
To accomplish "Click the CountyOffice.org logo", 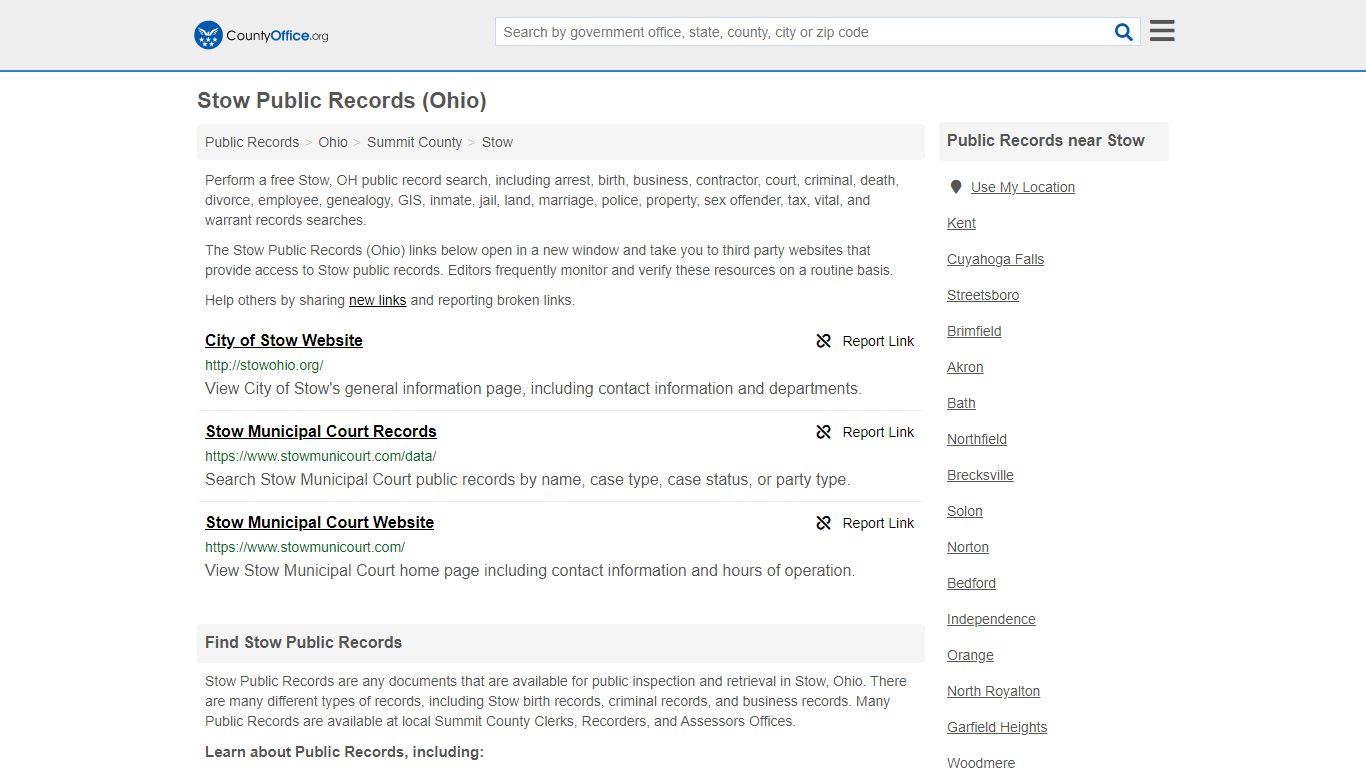I will 261,35.
